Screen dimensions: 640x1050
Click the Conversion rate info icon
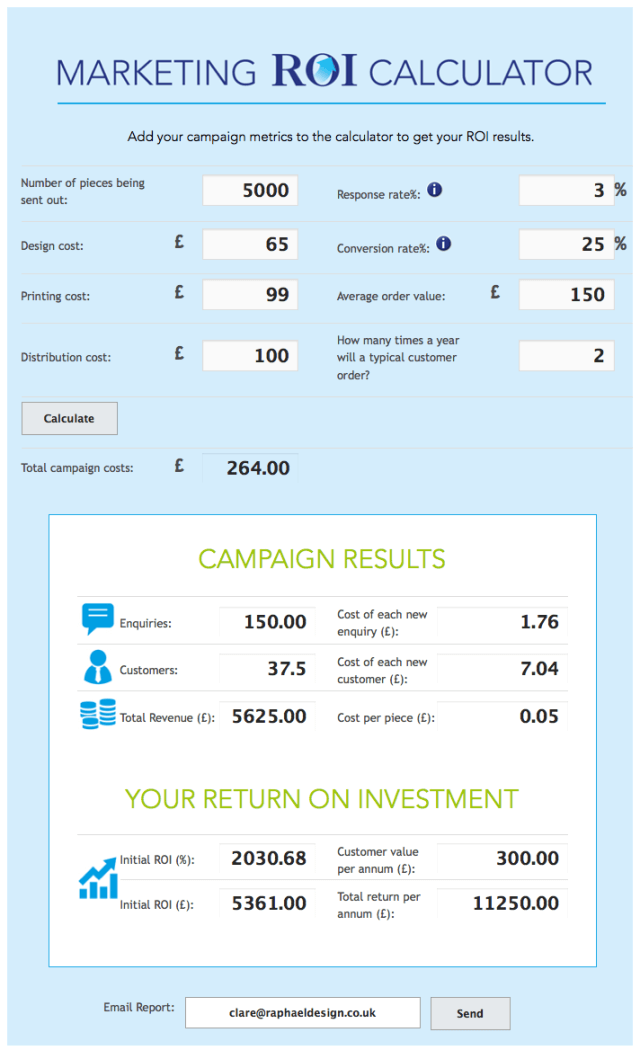(443, 243)
